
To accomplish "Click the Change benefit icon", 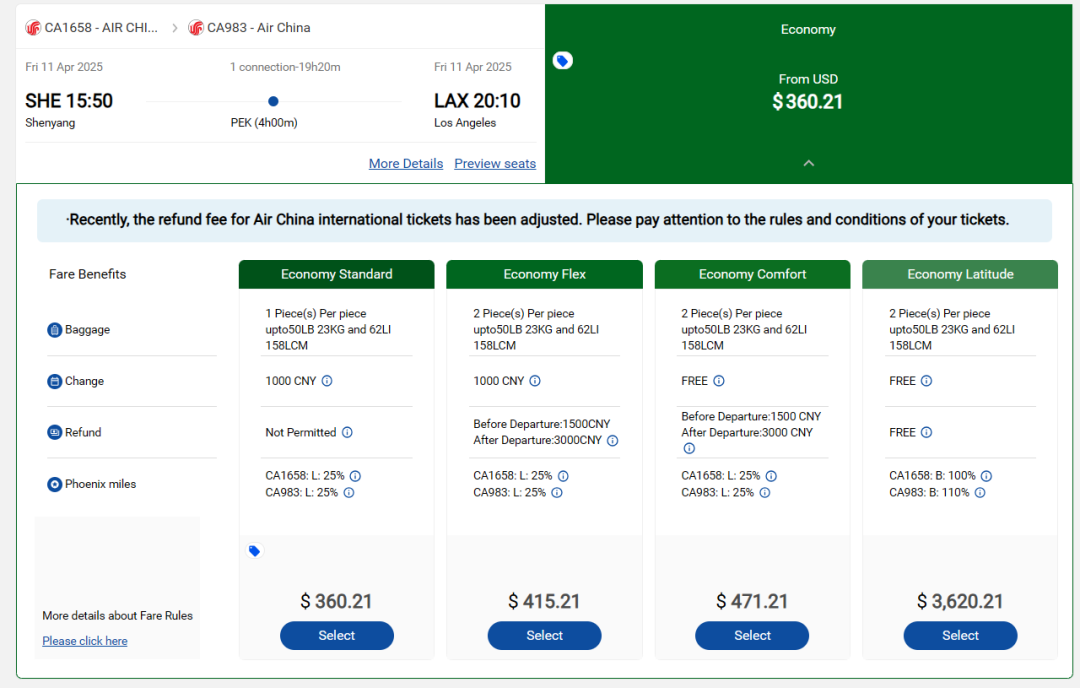I will [54, 382].
